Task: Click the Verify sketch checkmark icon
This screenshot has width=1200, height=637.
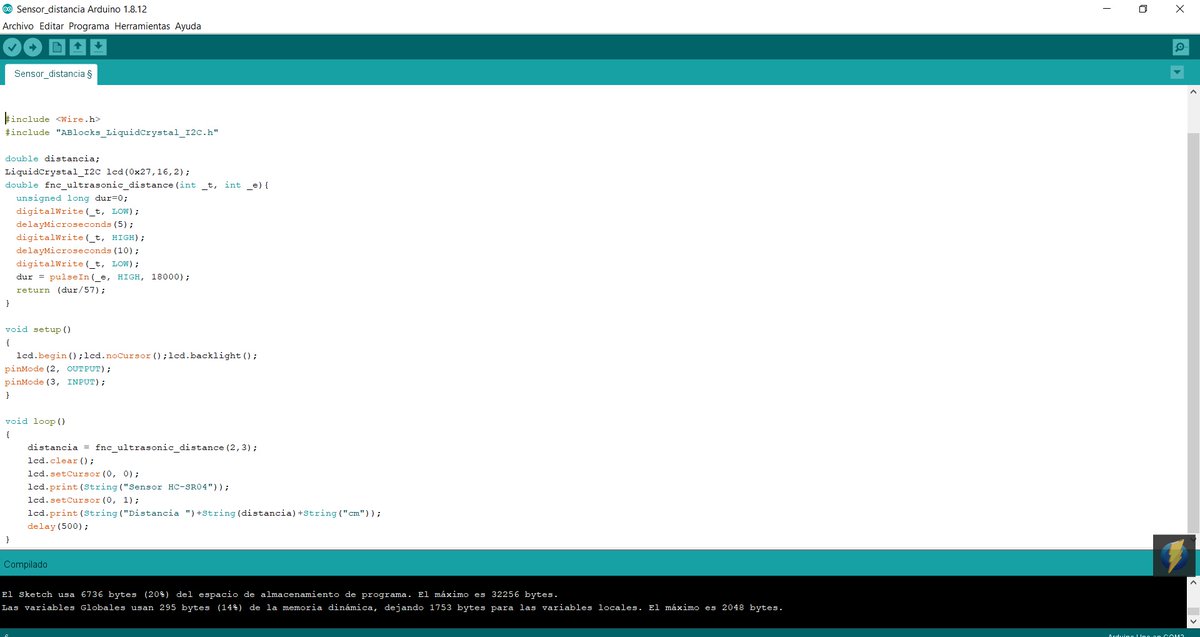Action: click(x=12, y=47)
